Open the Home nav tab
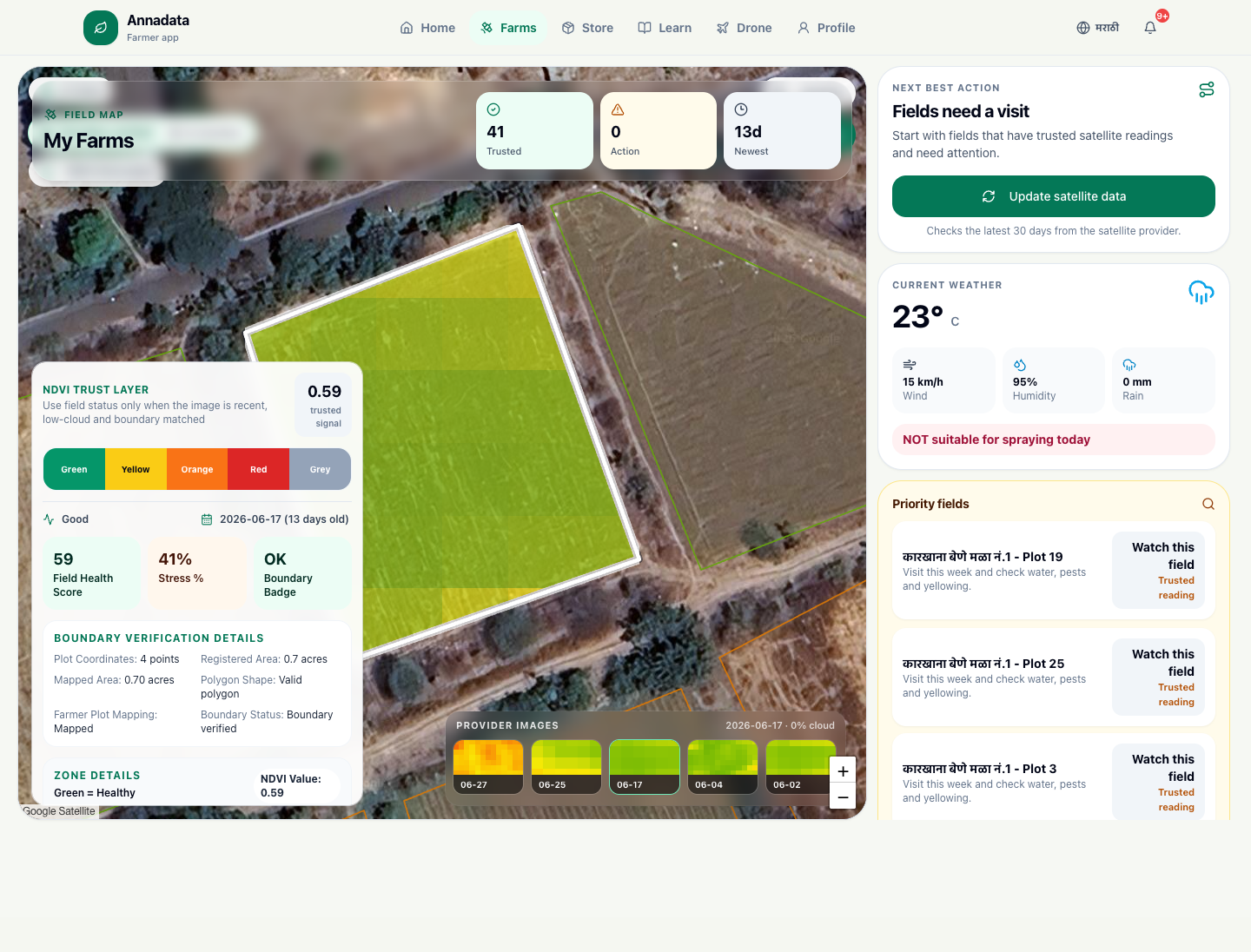This screenshot has width=1251, height=952. pos(427,28)
